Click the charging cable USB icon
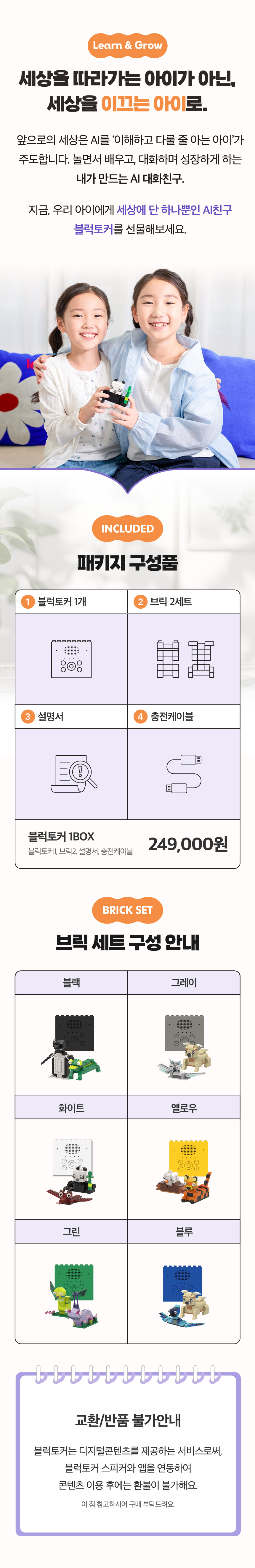The image size is (255, 1568). 184,774
